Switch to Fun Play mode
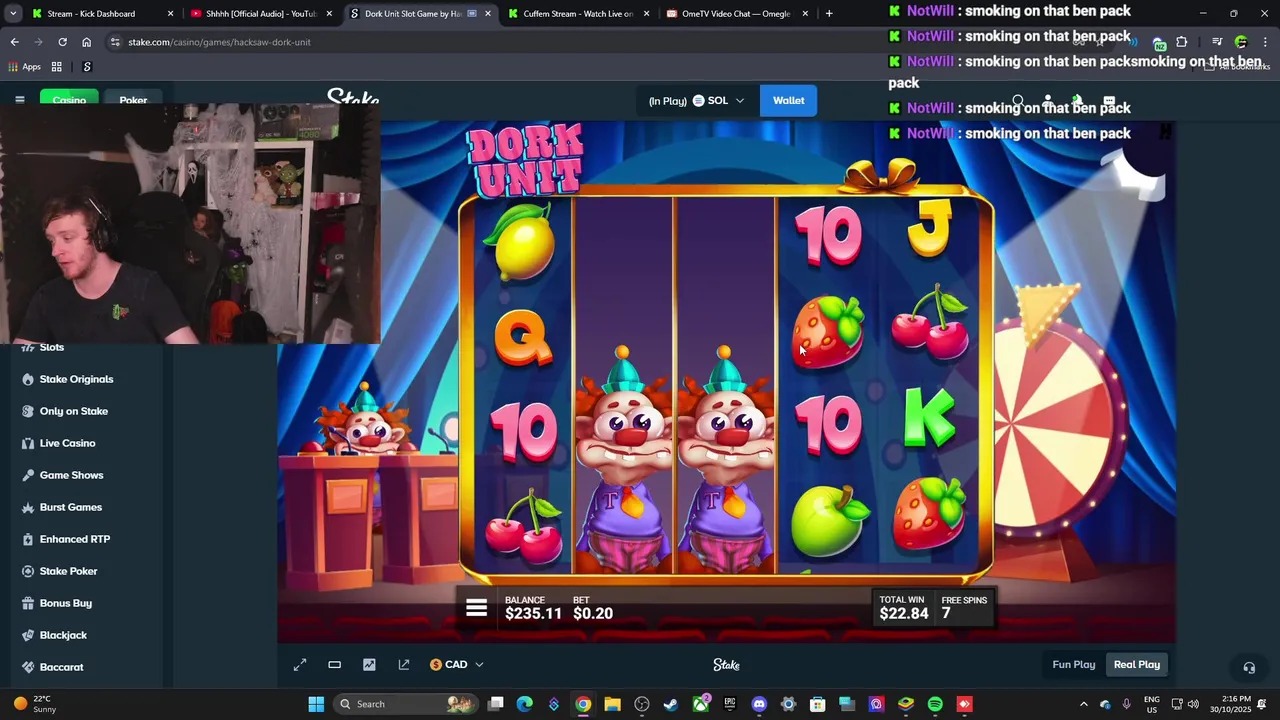The height and width of the screenshot is (720, 1280). pyautogui.click(x=1074, y=665)
